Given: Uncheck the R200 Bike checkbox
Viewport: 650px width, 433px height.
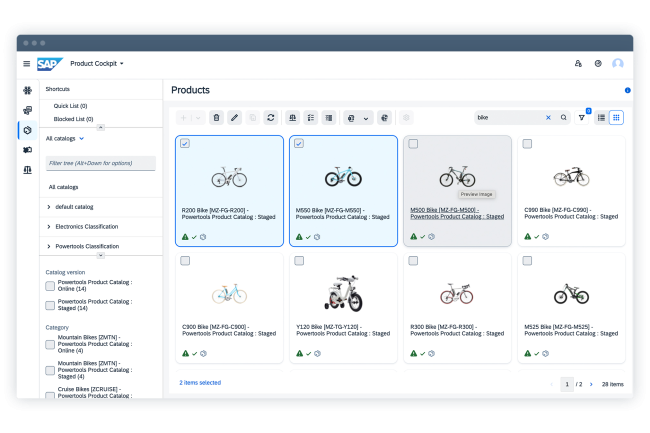Looking at the screenshot, I should [185, 144].
